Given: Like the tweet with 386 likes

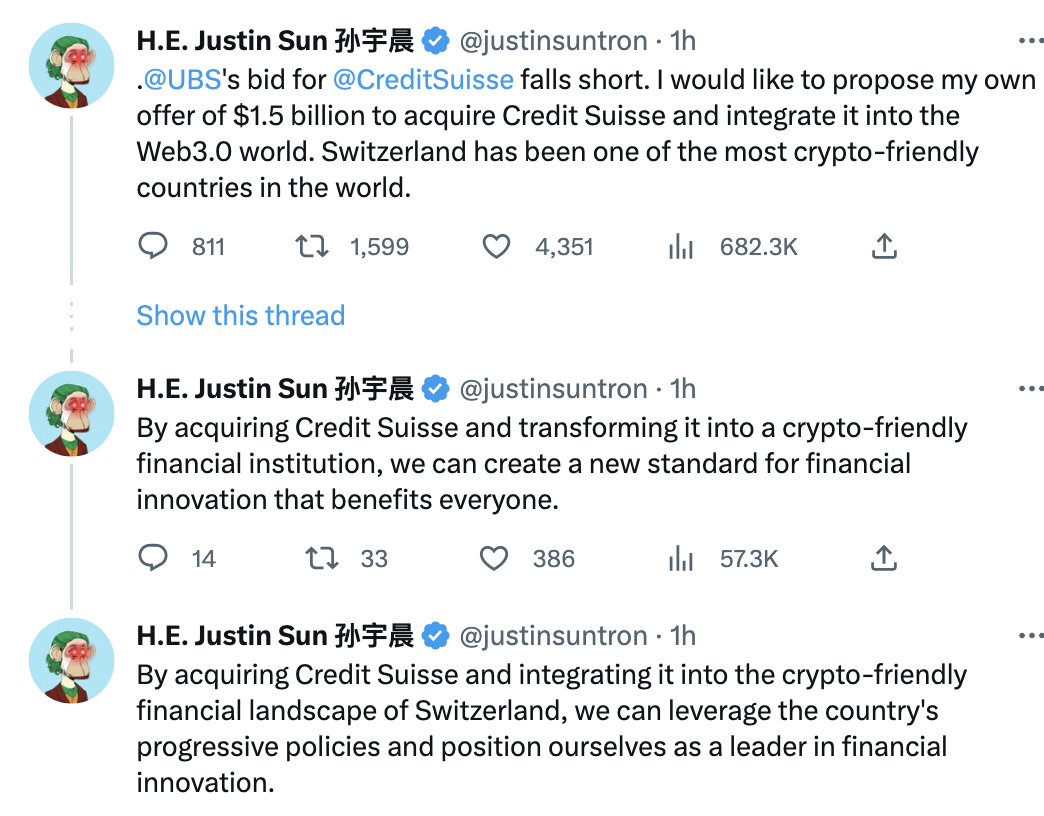Looking at the screenshot, I should point(495,558).
